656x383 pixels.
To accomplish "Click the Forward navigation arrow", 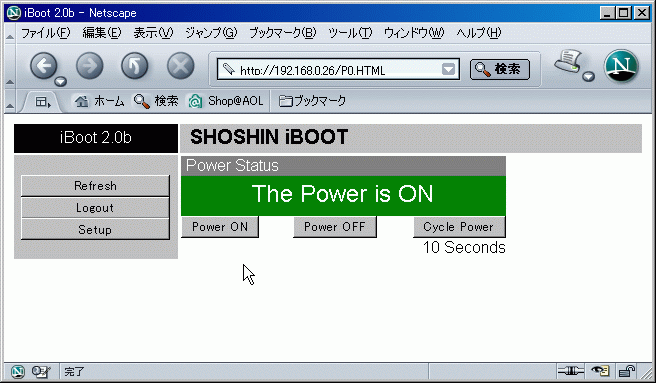I will click(x=90, y=66).
